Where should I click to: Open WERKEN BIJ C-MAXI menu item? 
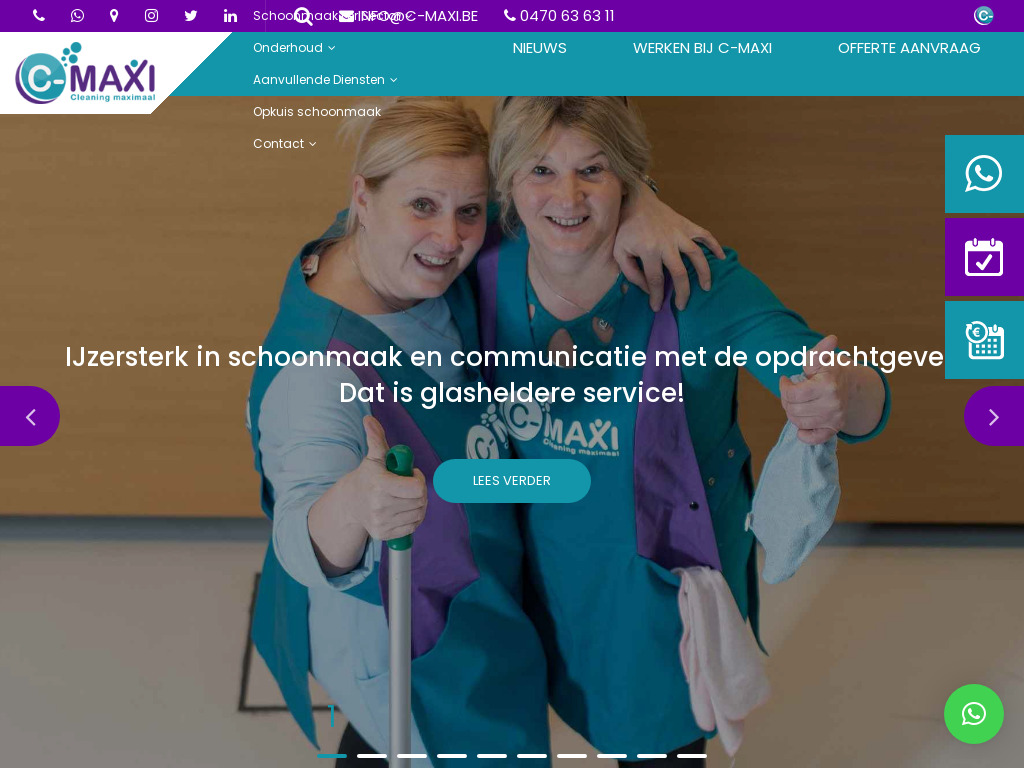[x=702, y=48]
